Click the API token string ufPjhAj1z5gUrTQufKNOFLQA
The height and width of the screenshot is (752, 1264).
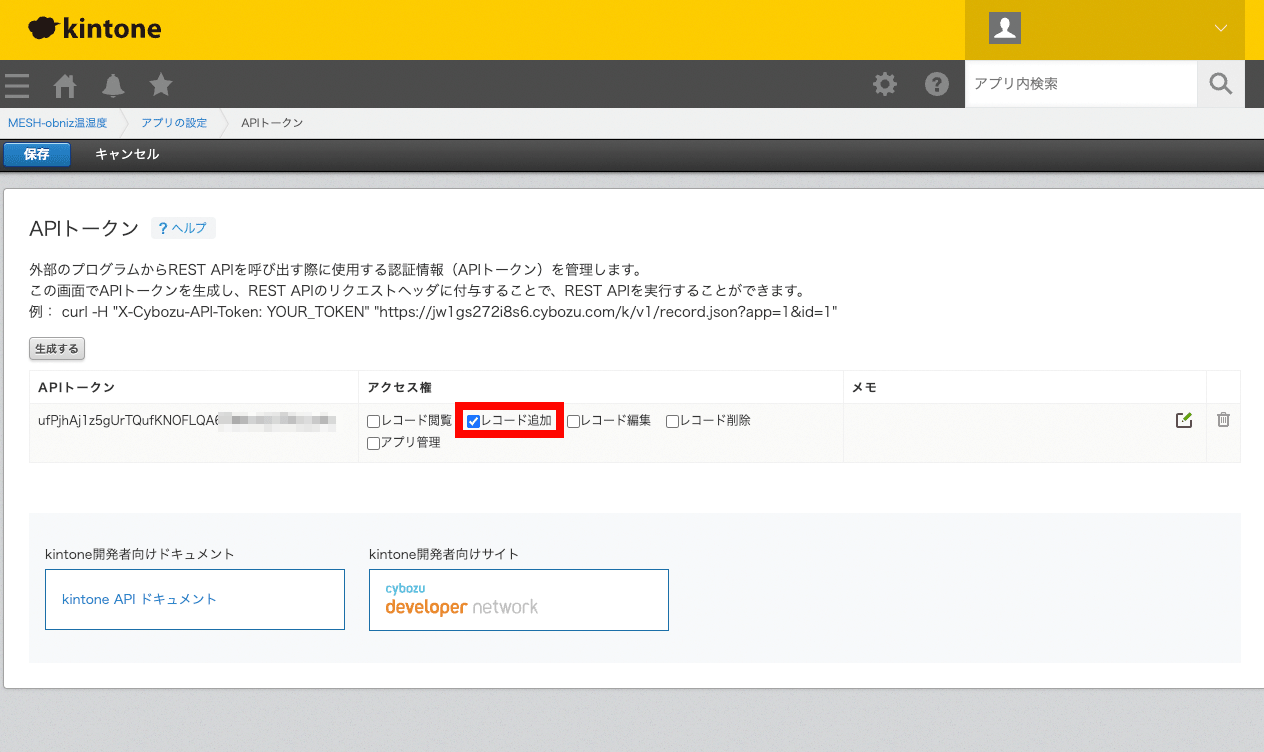coord(186,420)
